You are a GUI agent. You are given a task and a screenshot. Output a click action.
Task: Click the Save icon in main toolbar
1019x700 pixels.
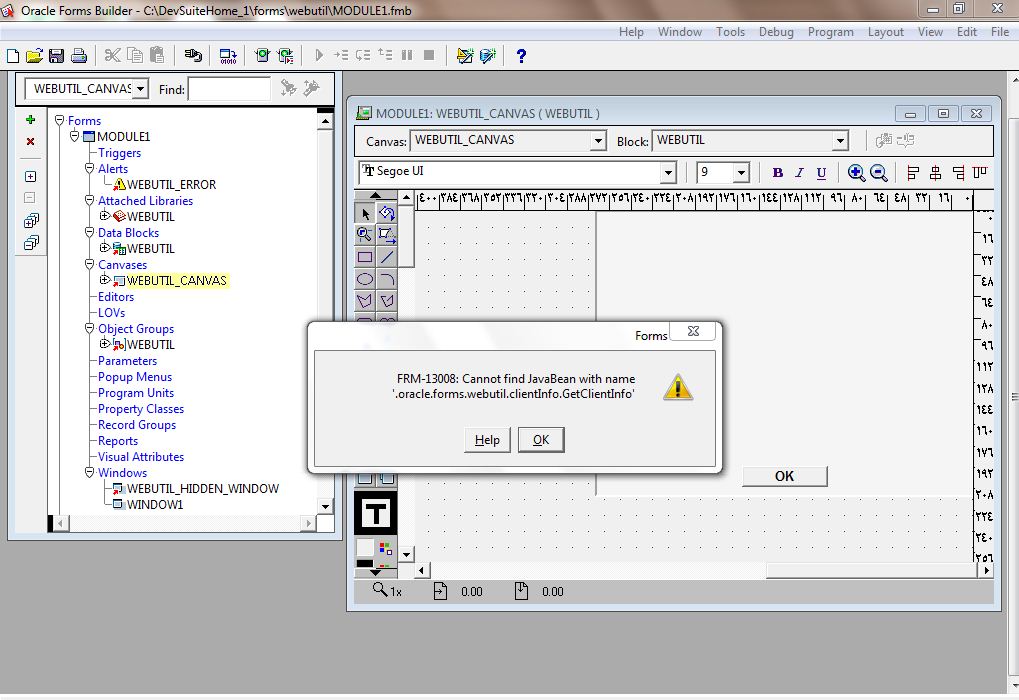tap(56, 56)
